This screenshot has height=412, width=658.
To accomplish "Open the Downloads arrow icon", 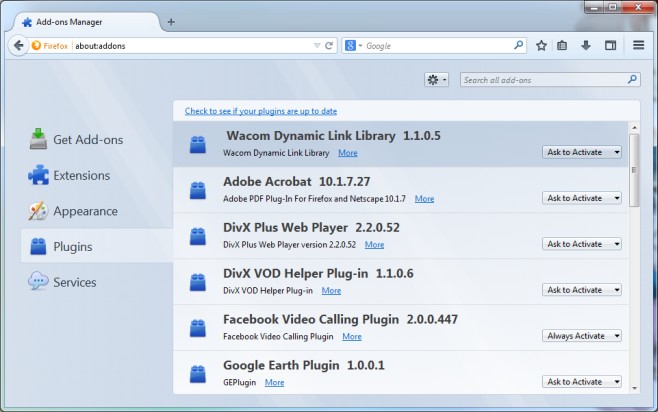I will tap(586, 45).
